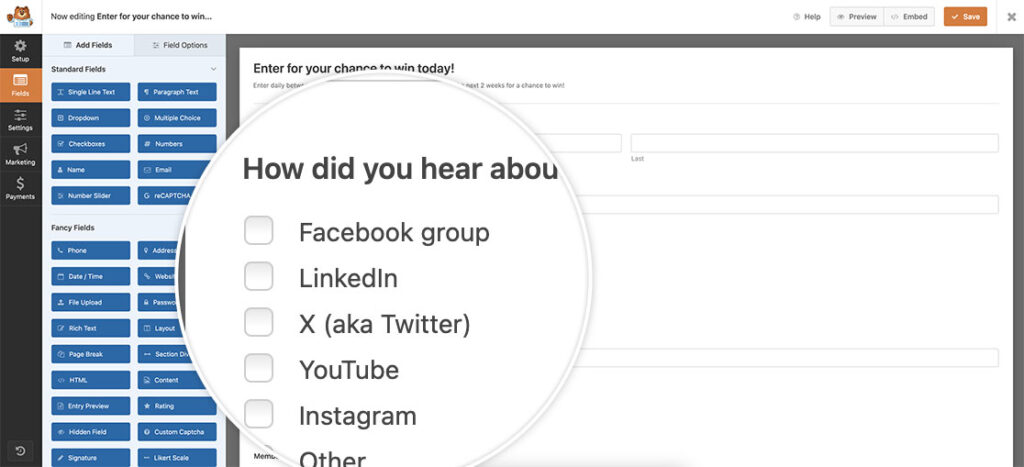Tick the LinkedIn checkbox
The width and height of the screenshot is (1024, 467).
tap(259, 276)
